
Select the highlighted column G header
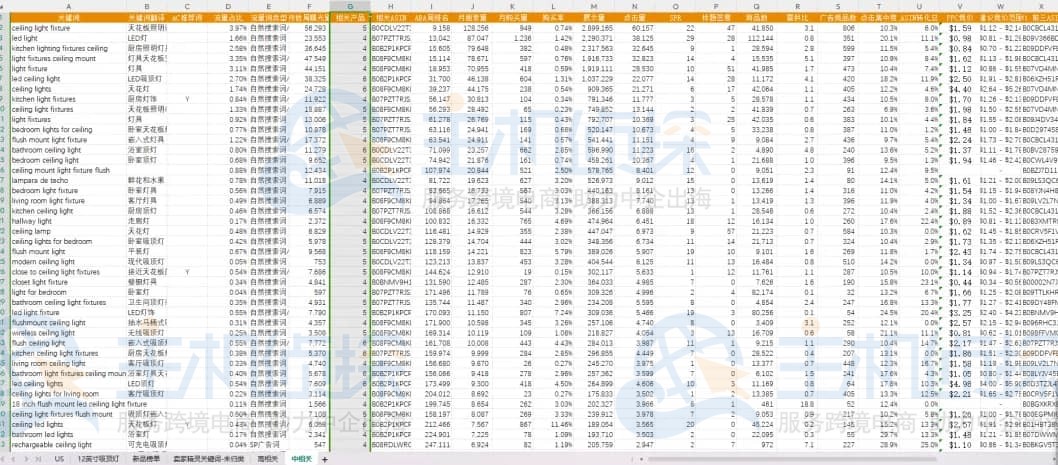point(350,6)
